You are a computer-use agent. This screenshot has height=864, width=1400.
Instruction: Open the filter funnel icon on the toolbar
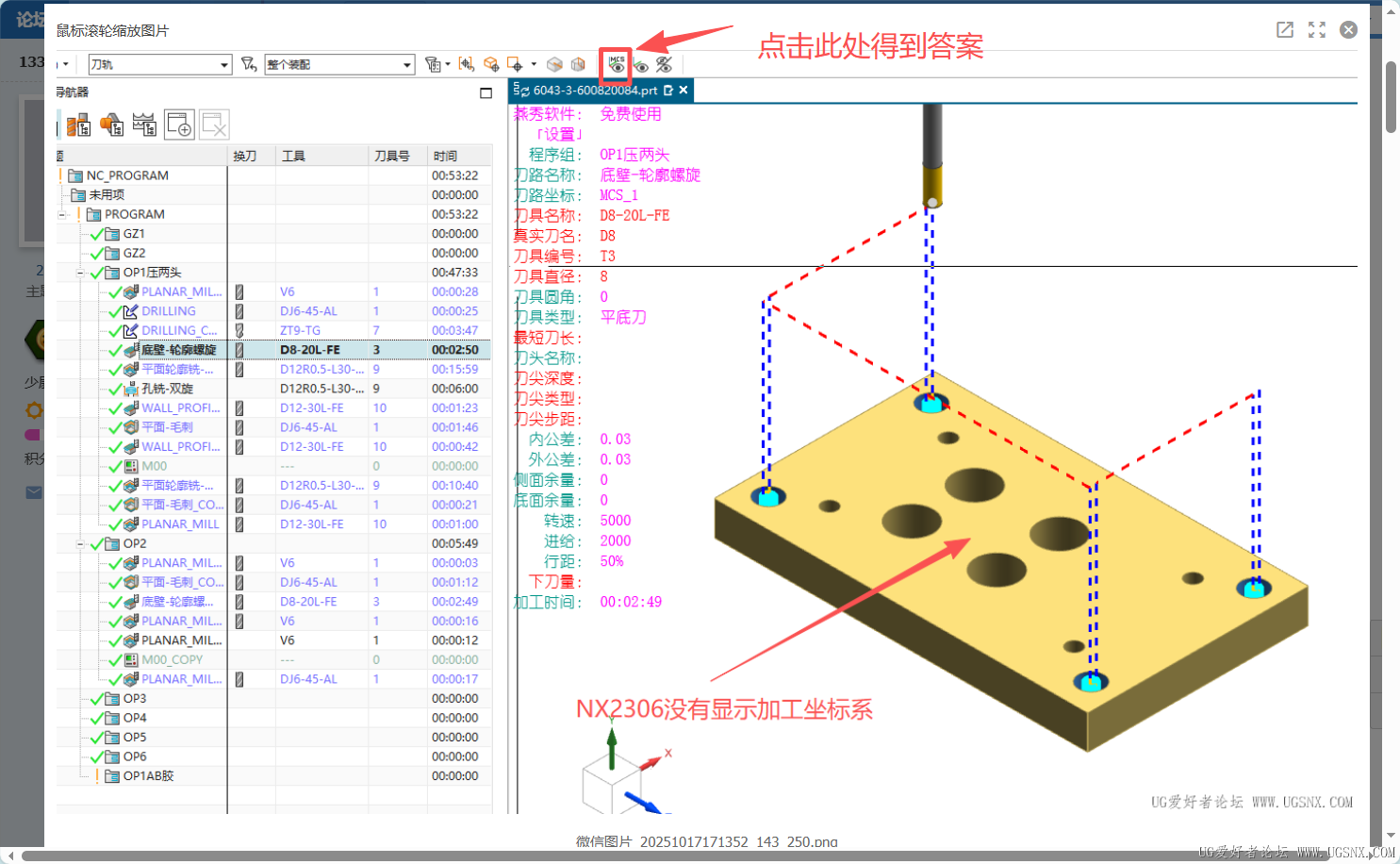pos(248,63)
